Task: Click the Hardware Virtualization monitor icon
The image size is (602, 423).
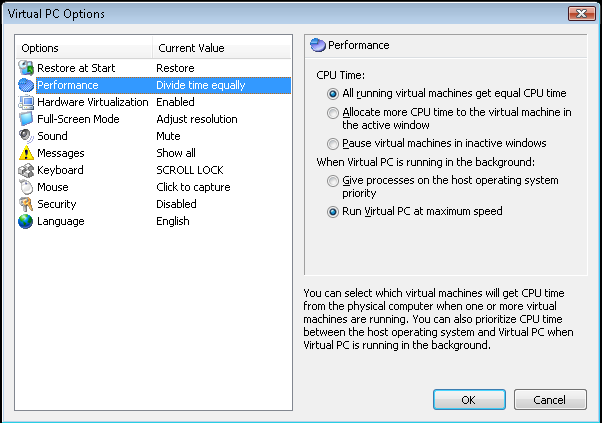Action: (26, 102)
